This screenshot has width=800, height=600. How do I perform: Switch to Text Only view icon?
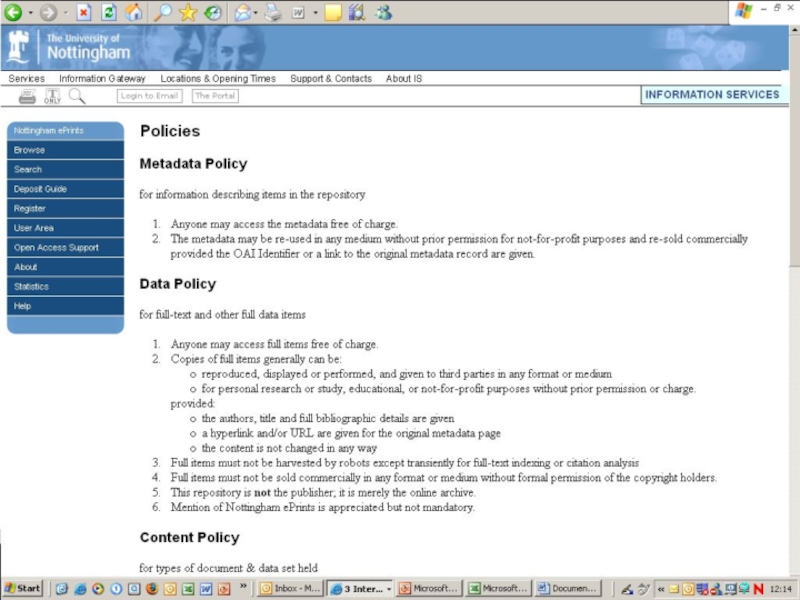52,96
